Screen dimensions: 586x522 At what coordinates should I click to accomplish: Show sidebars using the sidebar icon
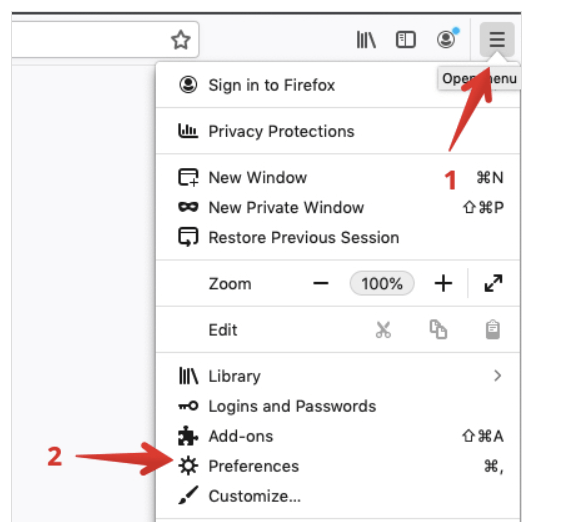click(x=405, y=40)
